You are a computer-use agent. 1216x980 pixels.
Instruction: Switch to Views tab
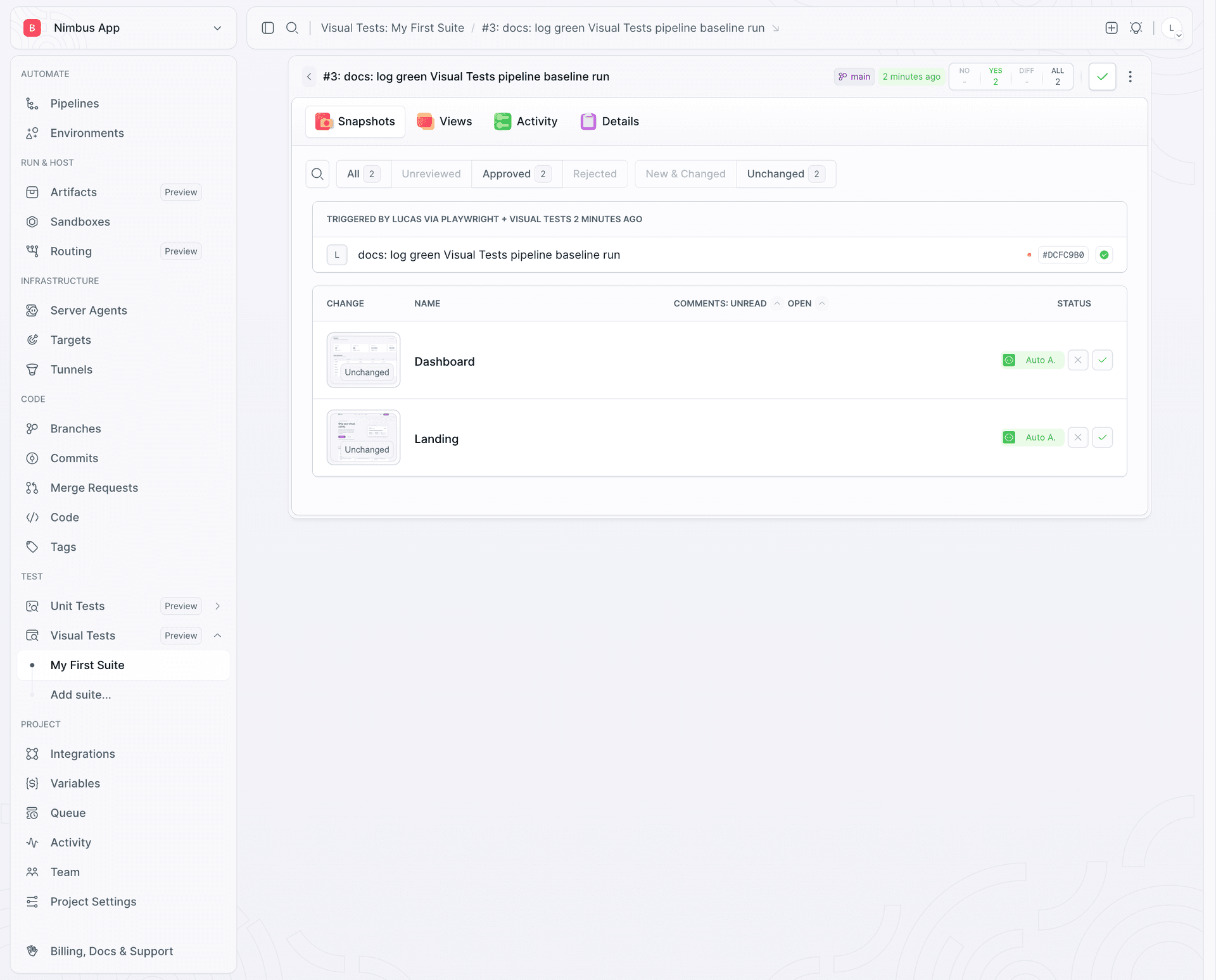click(x=445, y=122)
